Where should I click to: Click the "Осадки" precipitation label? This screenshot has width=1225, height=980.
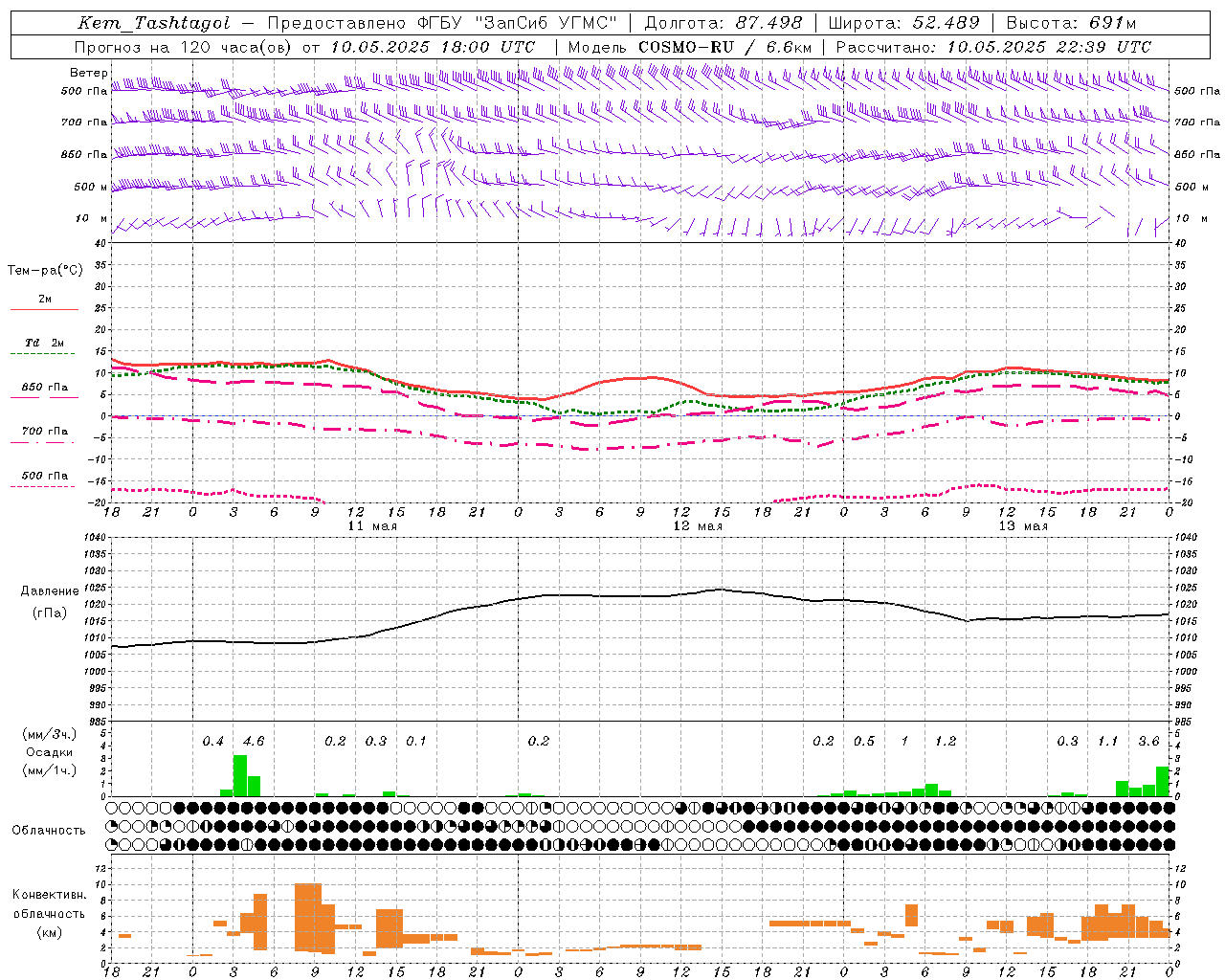50,752
